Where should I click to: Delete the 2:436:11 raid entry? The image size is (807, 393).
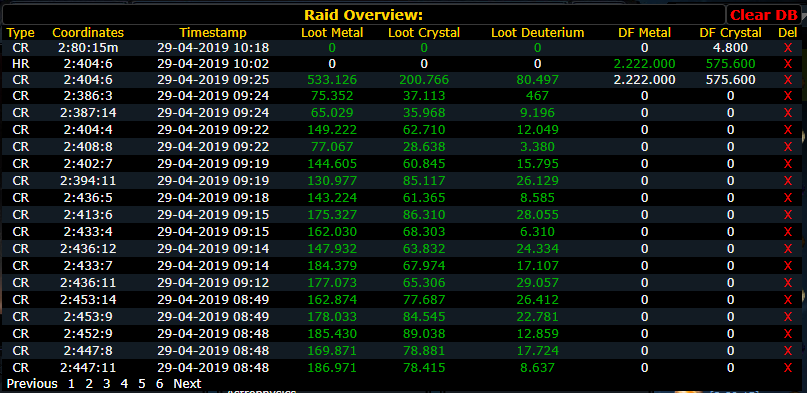click(787, 282)
